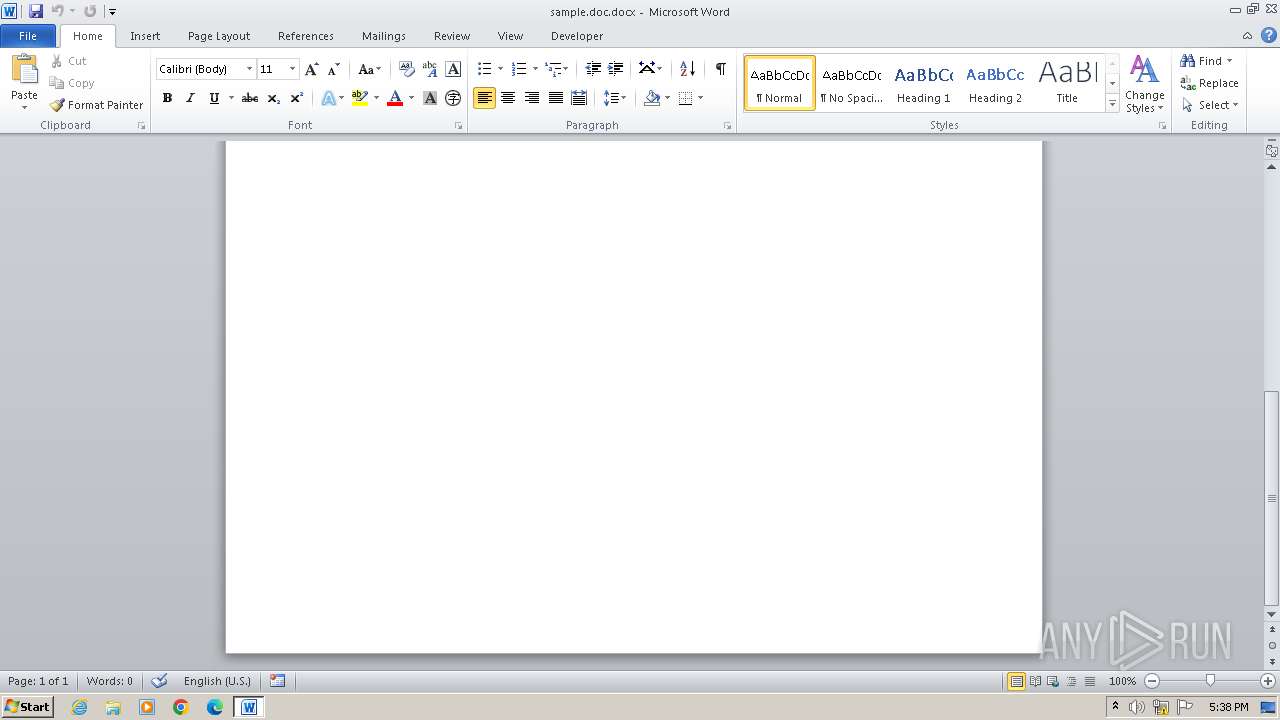
Task: Select the Format Painter tool
Action: click(x=96, y=105)
